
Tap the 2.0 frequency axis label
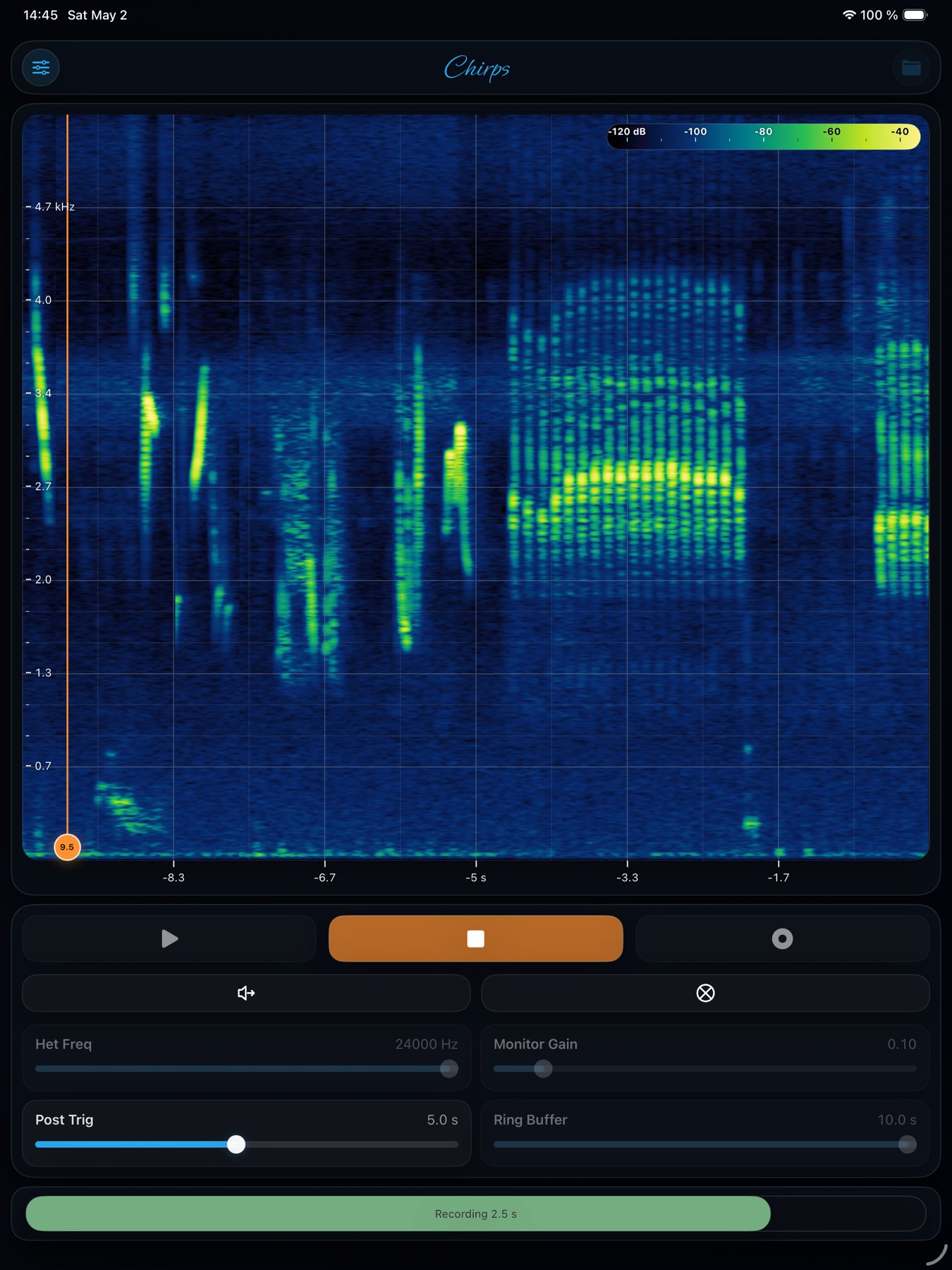click(43, 579)
